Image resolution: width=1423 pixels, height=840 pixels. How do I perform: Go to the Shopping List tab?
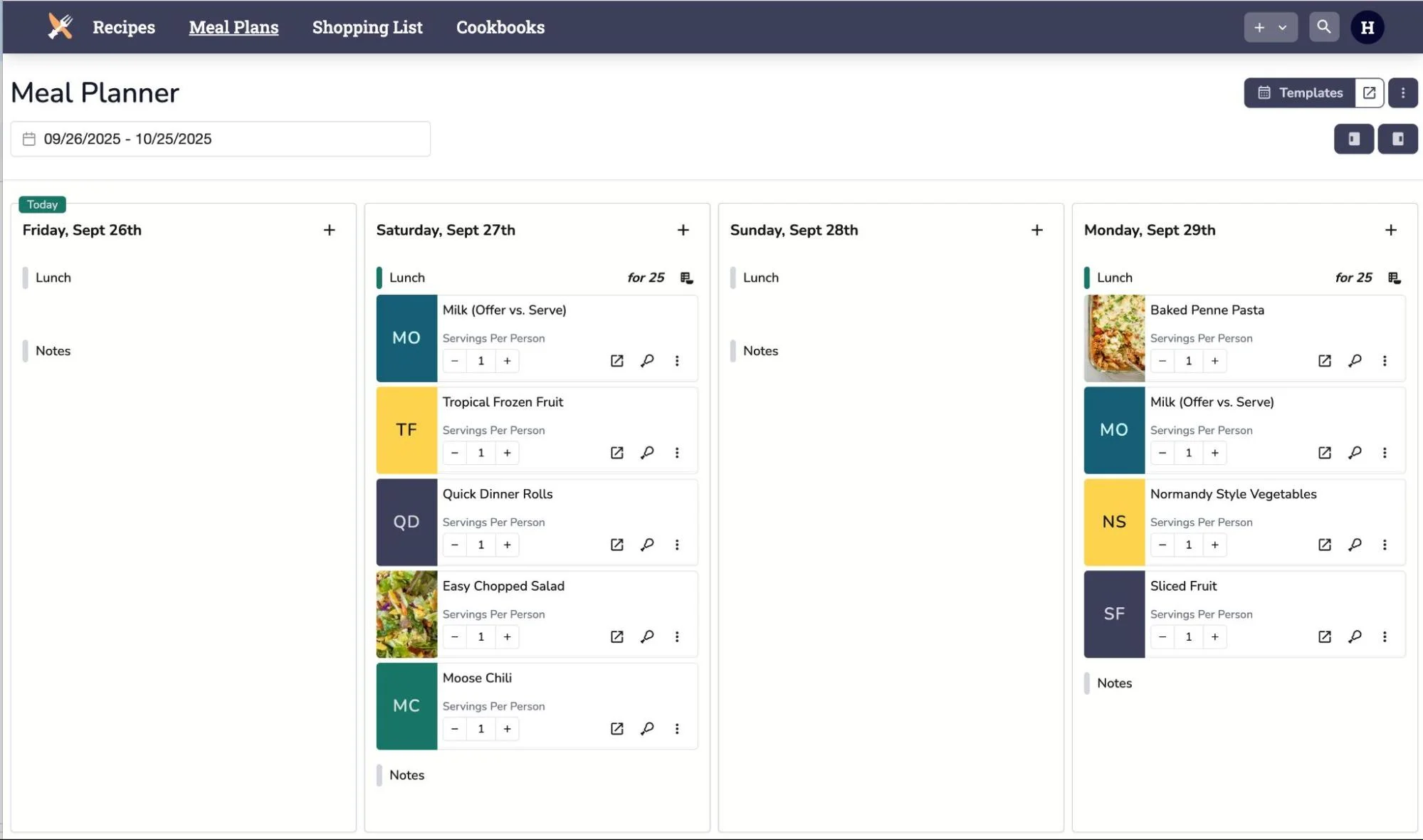367,27
